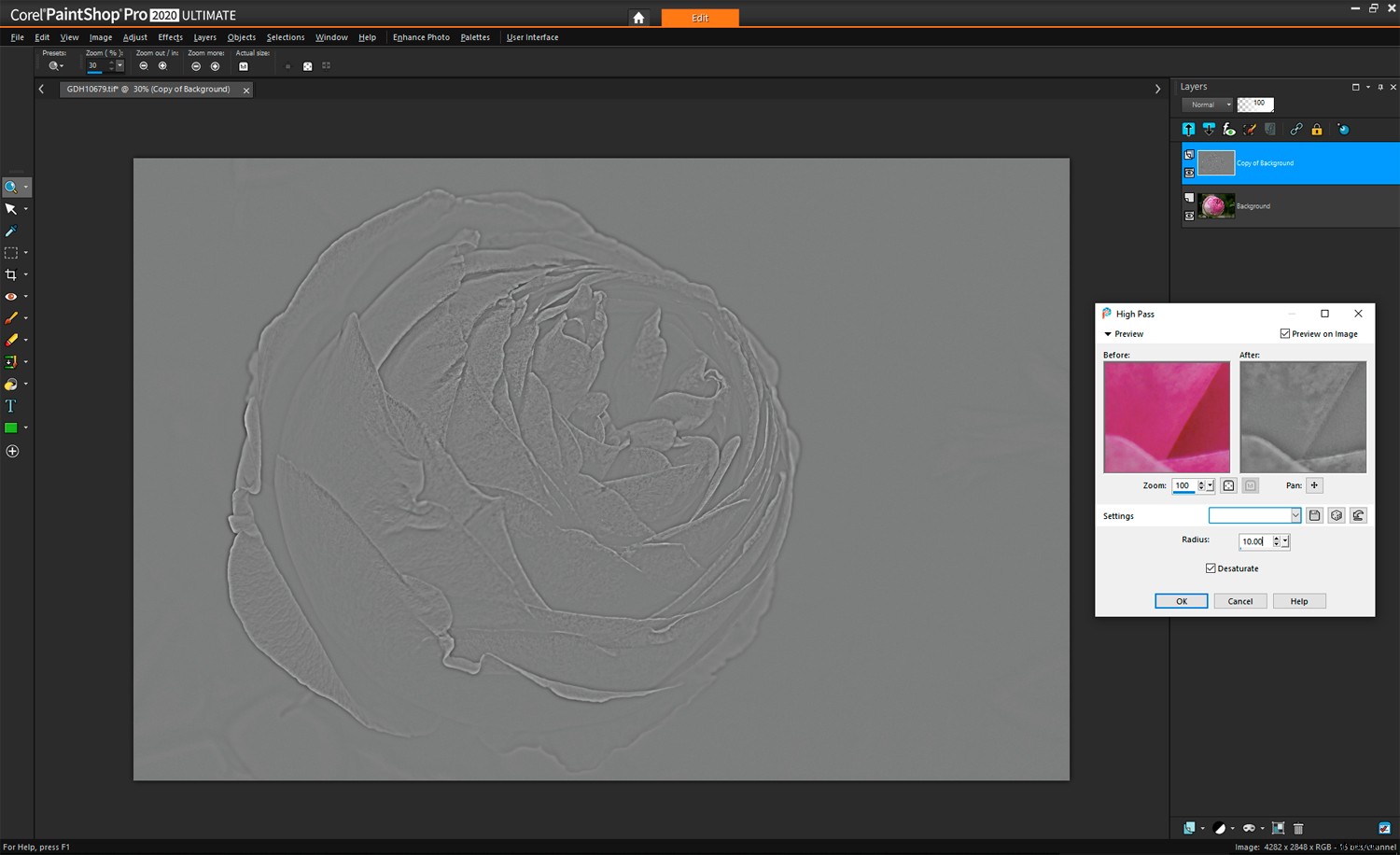Open the Settings presets dropdown
Screen dimensions: 1400x855
point(1296,515)
